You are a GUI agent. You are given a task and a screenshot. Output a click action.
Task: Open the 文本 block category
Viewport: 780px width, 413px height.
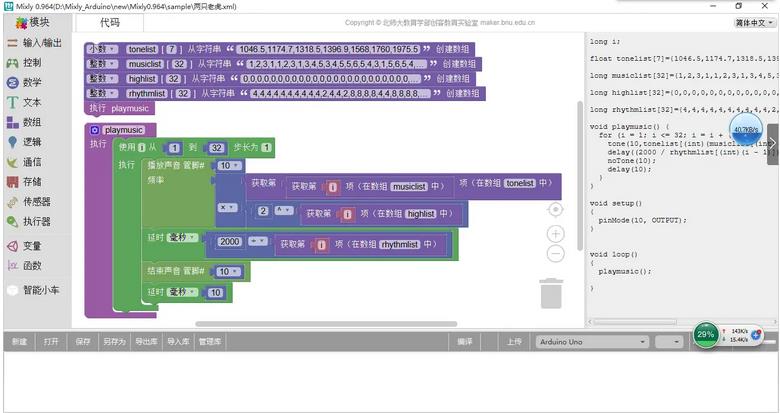point(24,103)
